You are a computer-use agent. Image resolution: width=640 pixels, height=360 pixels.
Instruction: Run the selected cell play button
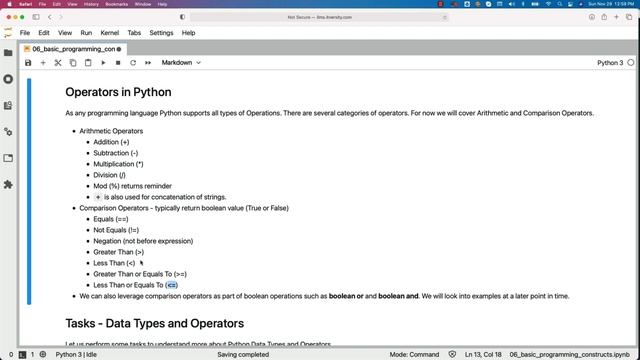pos(103,63)
